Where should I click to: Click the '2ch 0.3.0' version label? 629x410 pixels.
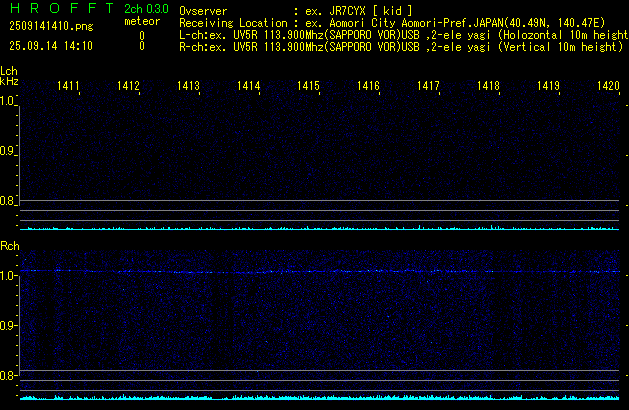[146, 9]
